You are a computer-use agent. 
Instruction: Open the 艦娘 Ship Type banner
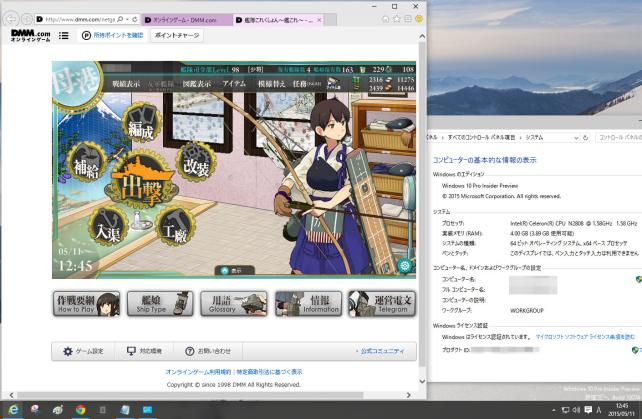160,304
